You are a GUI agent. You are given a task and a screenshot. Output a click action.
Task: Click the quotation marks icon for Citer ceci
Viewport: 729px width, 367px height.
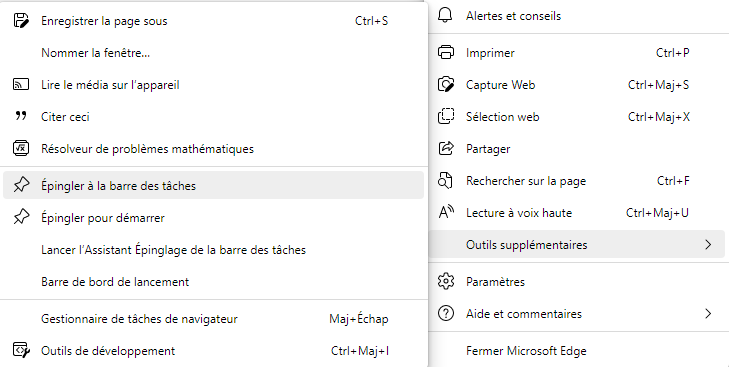[x=21, y=116]
